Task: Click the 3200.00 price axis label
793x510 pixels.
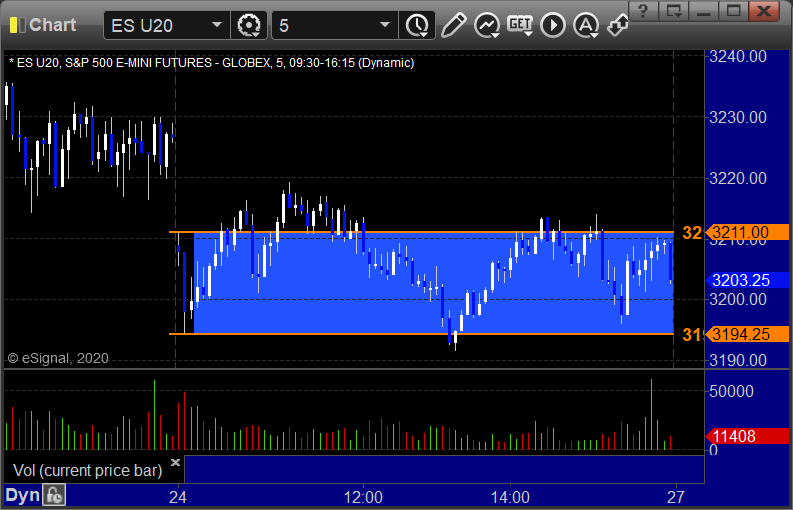Action: click(x=738, y=300)
